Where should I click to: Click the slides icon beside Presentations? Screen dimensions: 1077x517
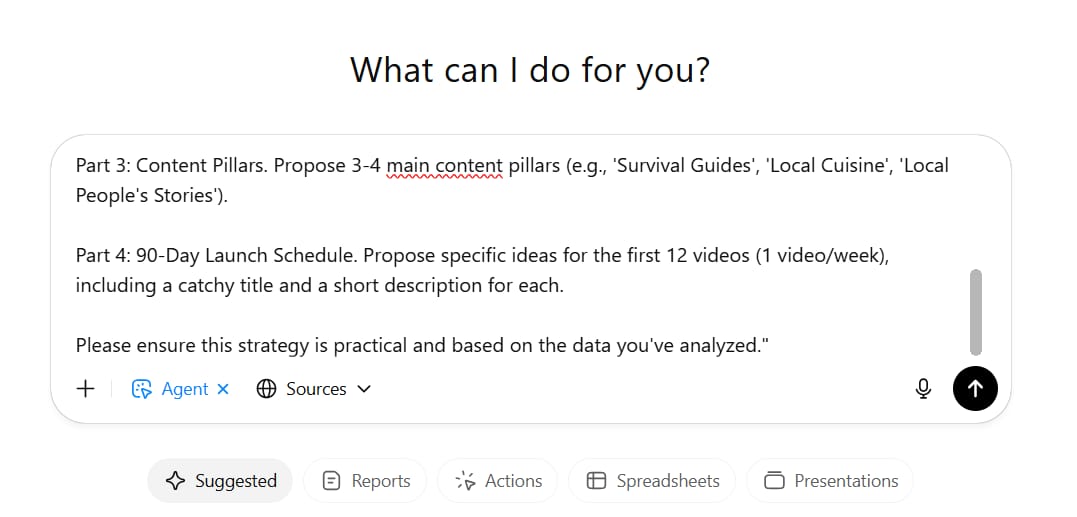(x=774, y=481)
